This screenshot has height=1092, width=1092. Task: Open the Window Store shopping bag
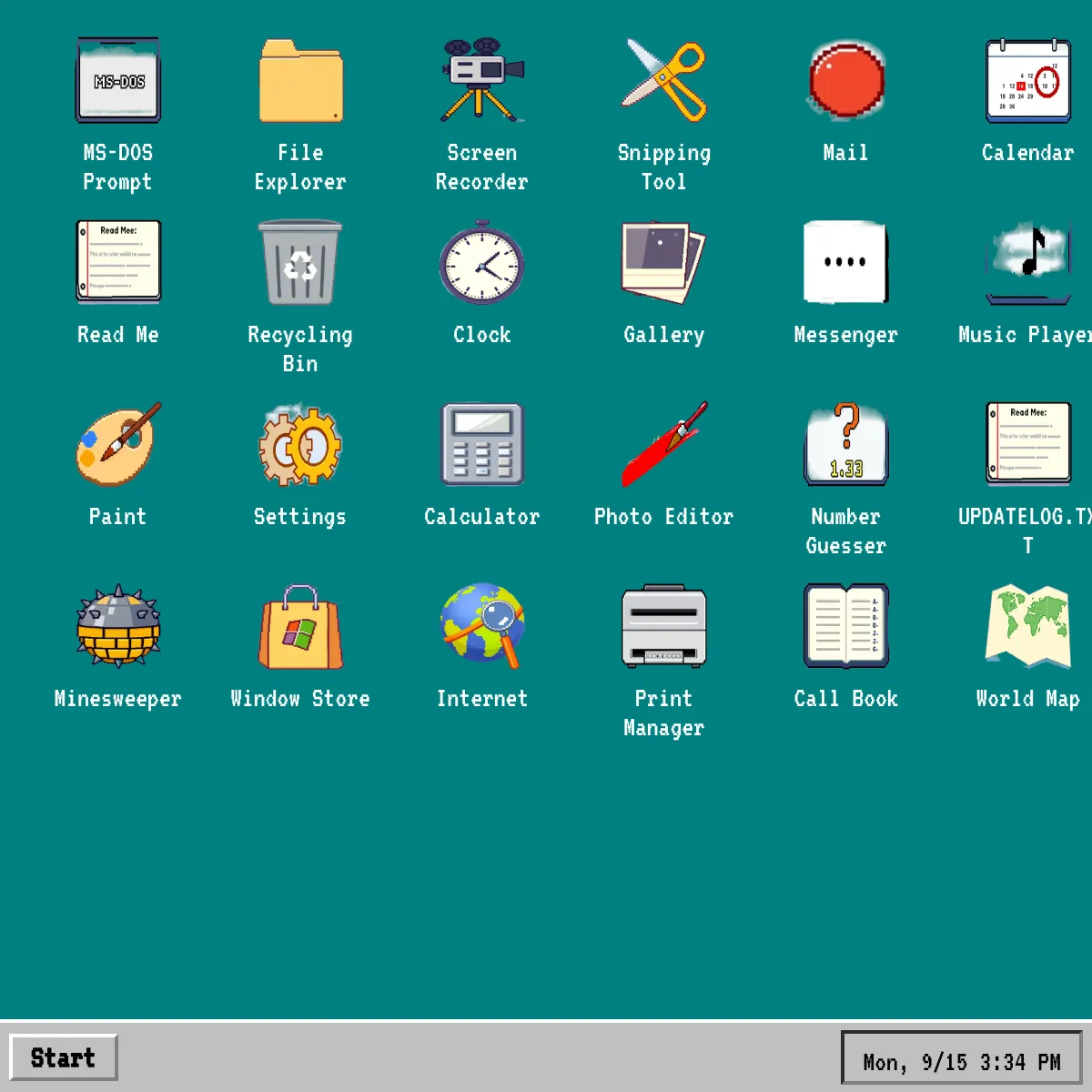[x=300, y=627]
